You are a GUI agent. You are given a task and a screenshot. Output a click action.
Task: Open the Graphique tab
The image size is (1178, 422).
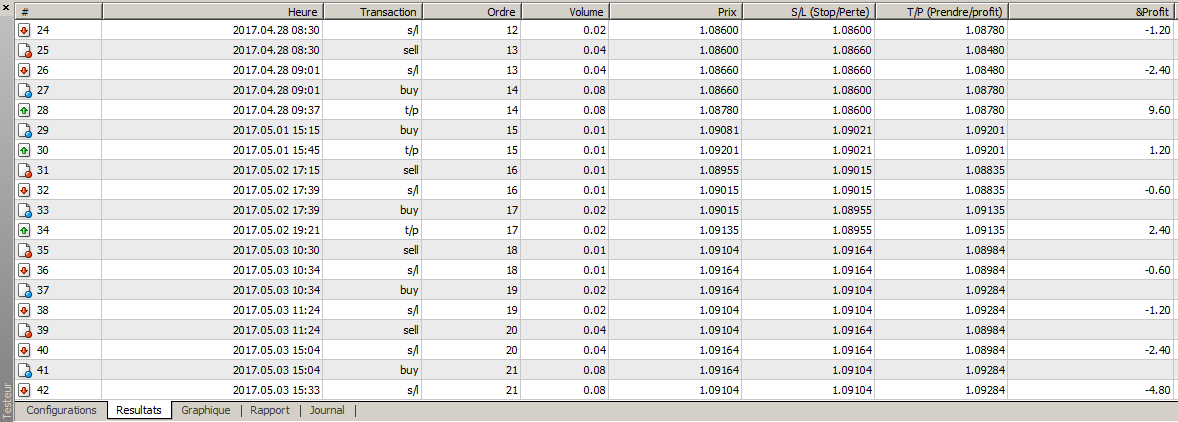tap(206, 410)
